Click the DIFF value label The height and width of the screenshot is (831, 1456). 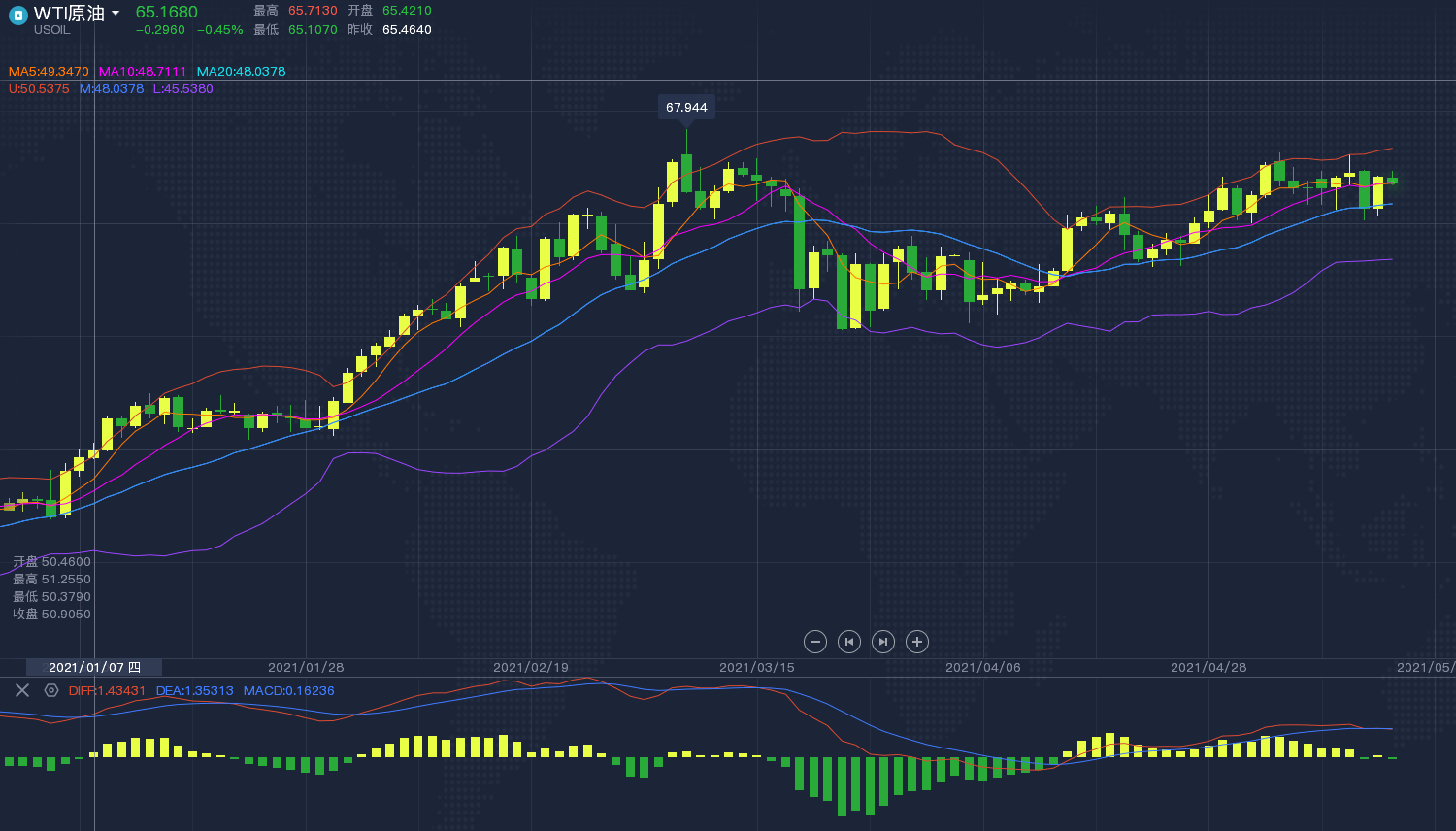[107, 691]
